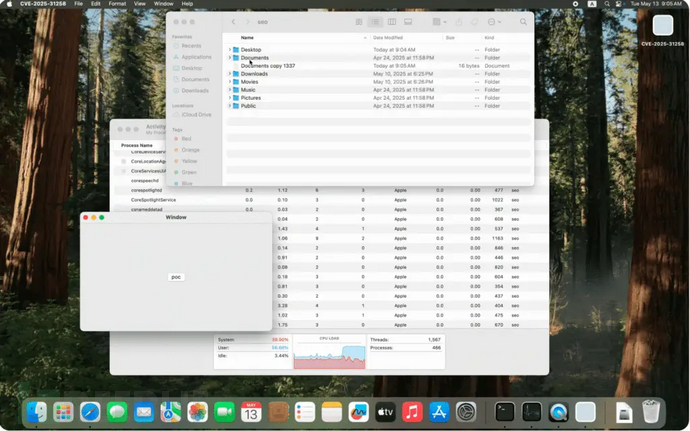
Task: Open the Finder group-by dropdown
Action: point(439,22)
